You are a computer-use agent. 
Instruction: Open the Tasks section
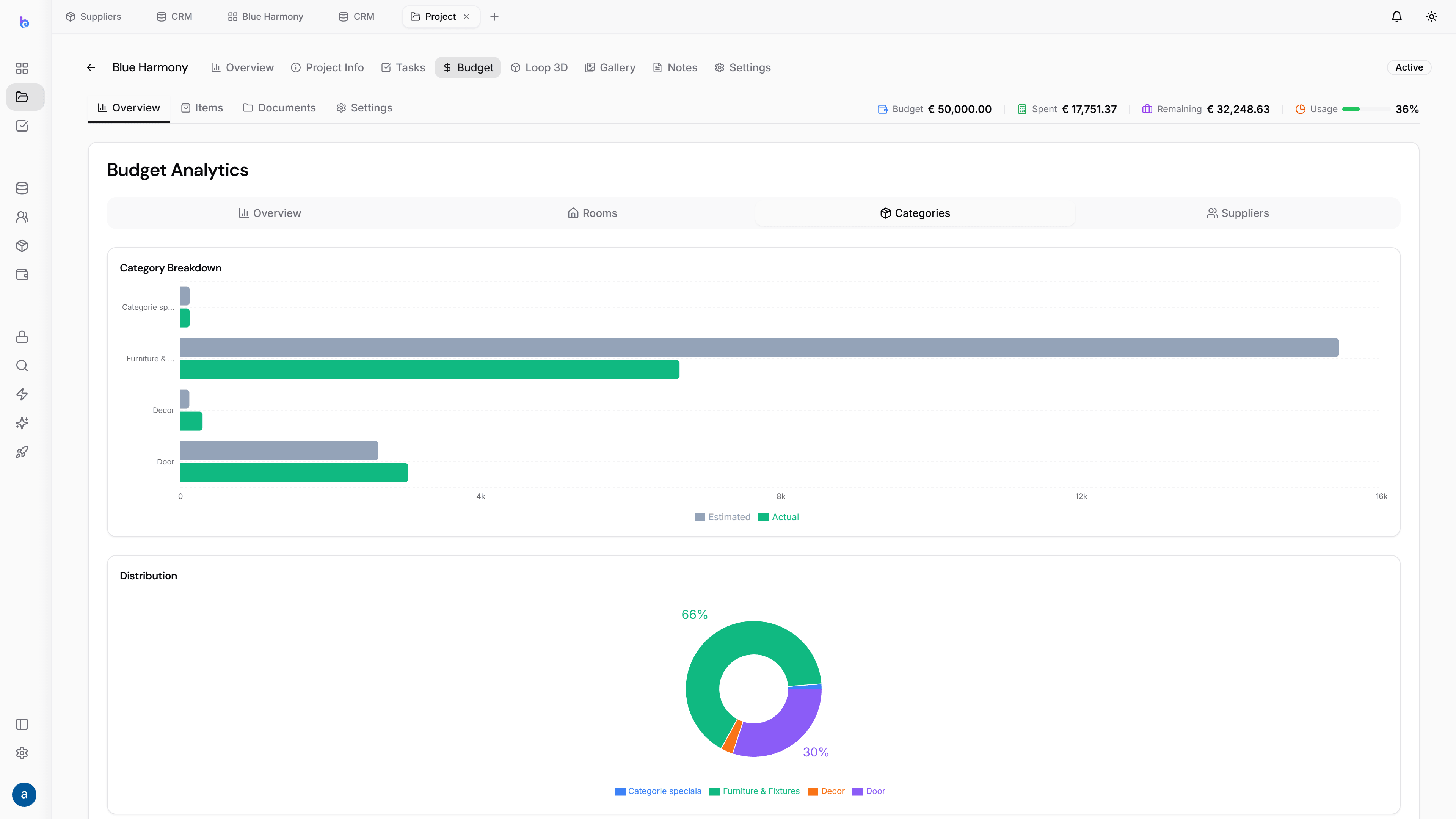(403, 67)
